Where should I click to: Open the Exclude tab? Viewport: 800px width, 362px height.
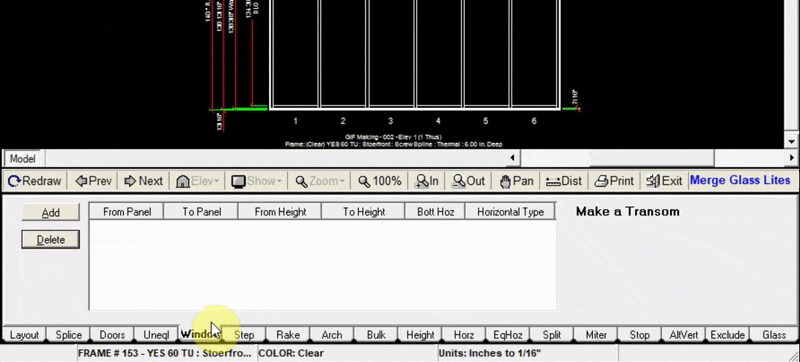pos(728,335)
